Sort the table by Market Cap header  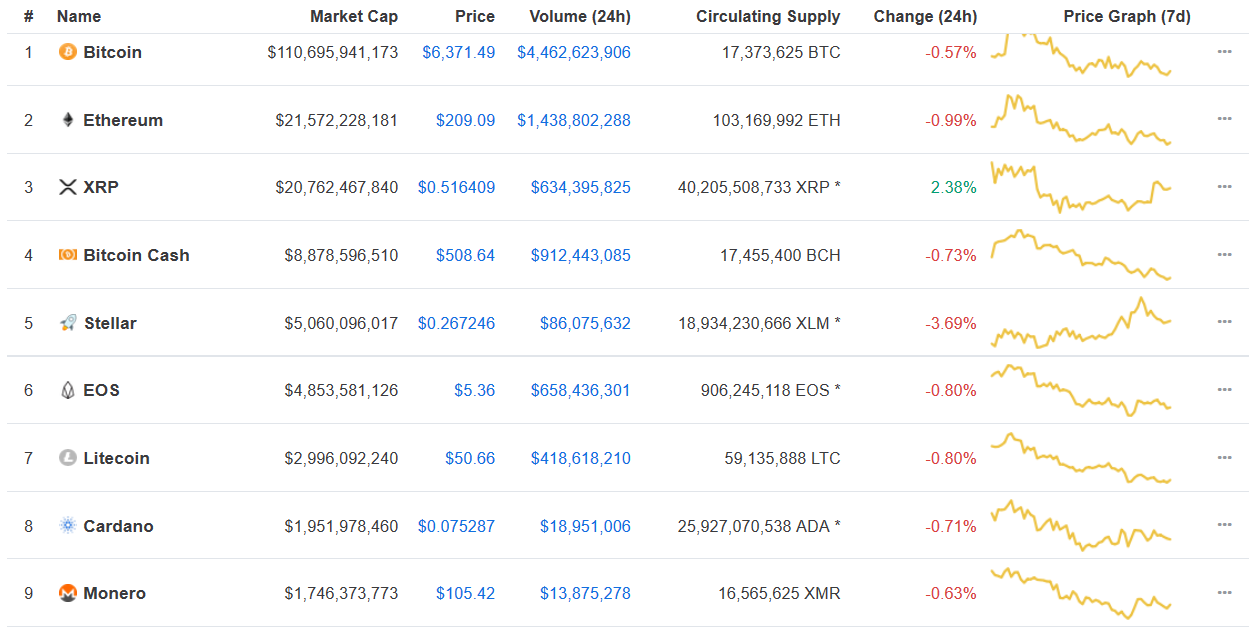click(x=354, y=16)
